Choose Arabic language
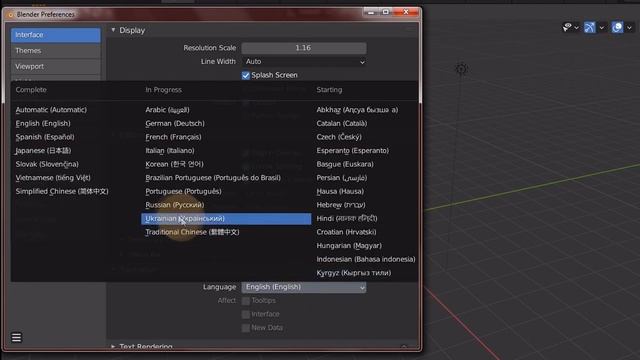Screen dimensions: 640x360 click(167, 110)
